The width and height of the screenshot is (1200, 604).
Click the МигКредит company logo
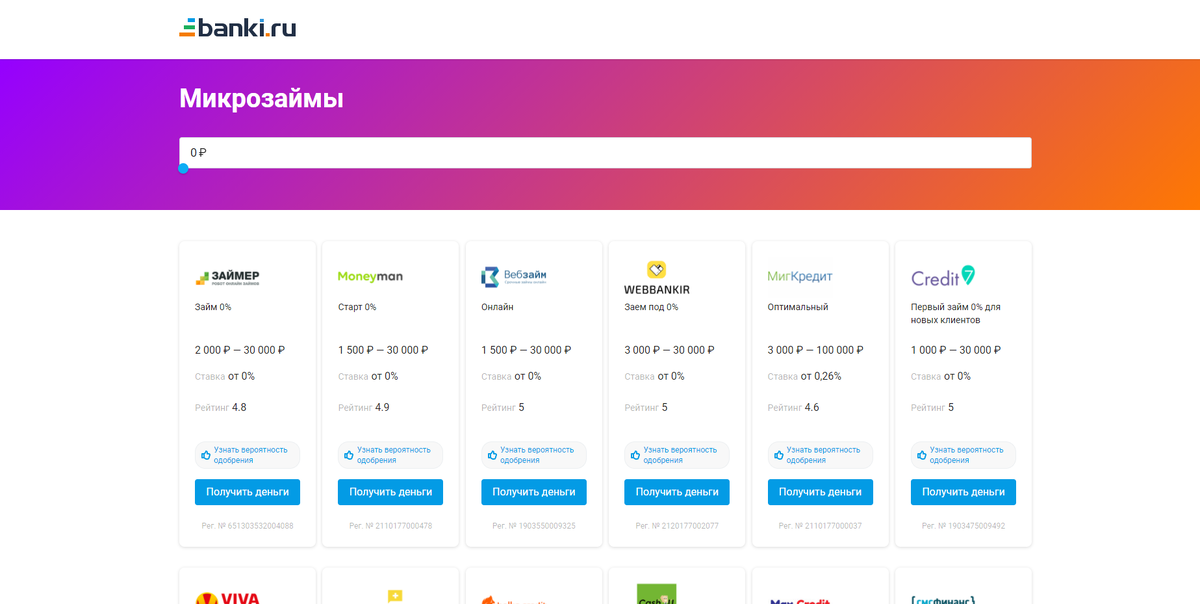coord(800,277)
